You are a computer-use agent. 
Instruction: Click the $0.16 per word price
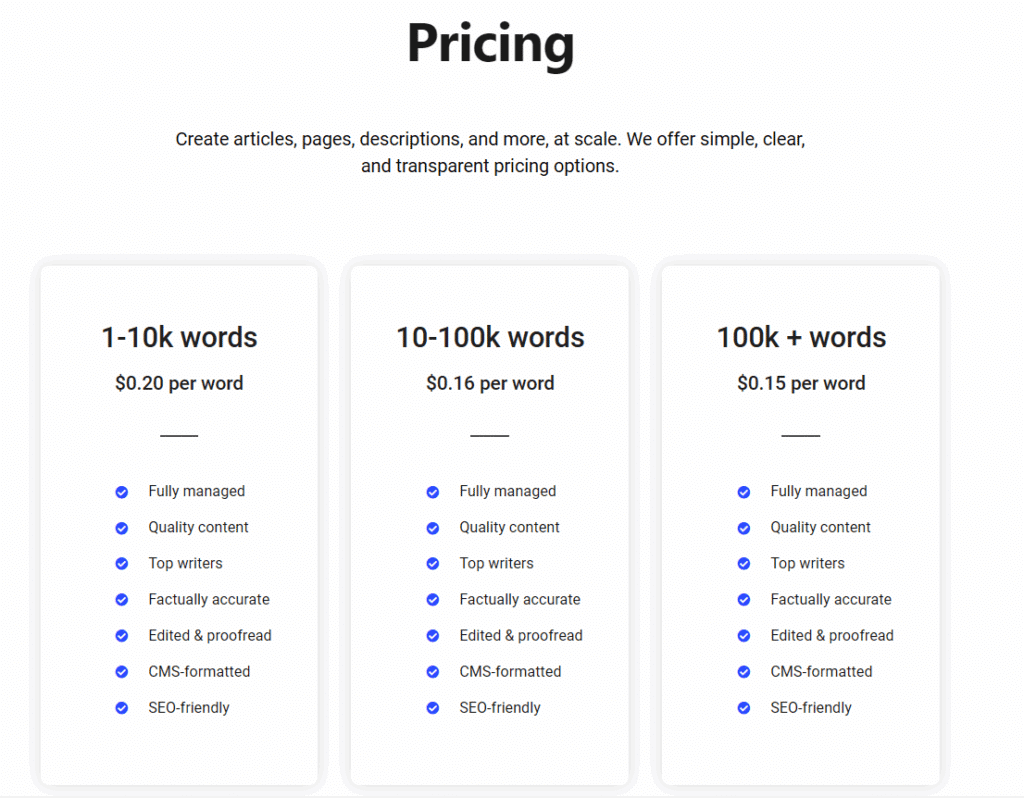490,383
